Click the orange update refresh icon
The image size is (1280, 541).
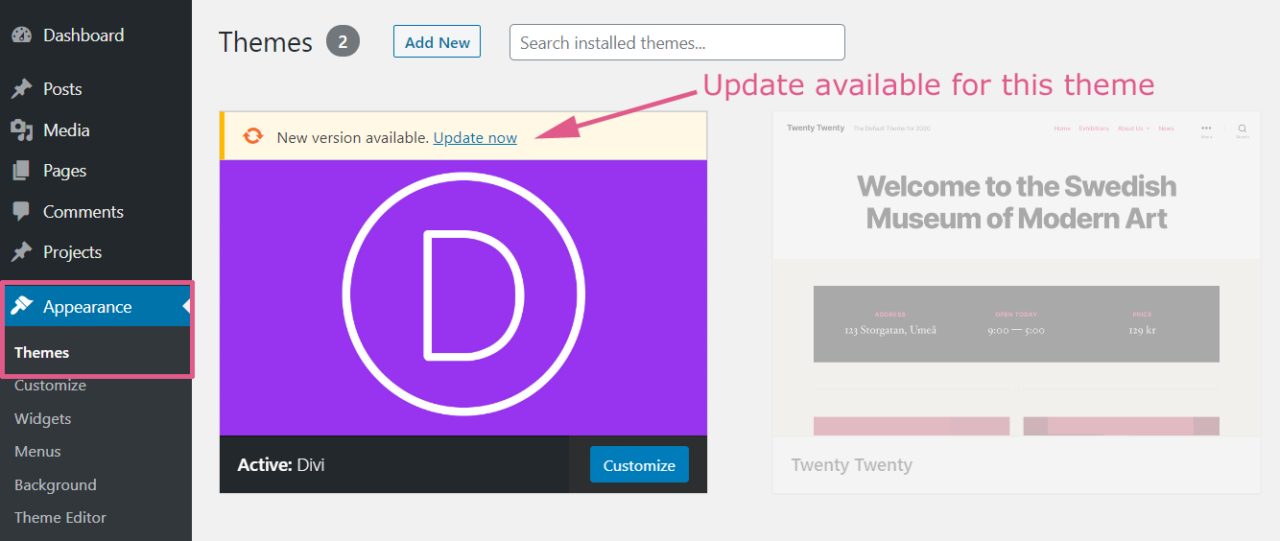[x=254, y=137]
